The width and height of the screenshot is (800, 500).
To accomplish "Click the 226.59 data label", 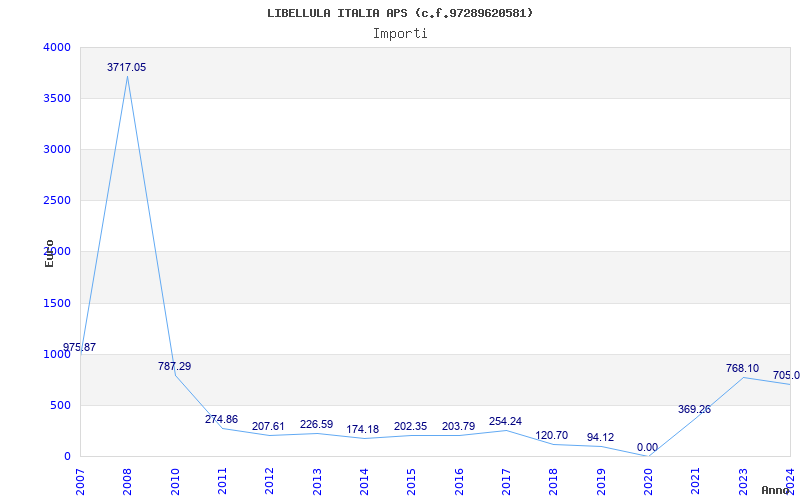I will [316, 424].
